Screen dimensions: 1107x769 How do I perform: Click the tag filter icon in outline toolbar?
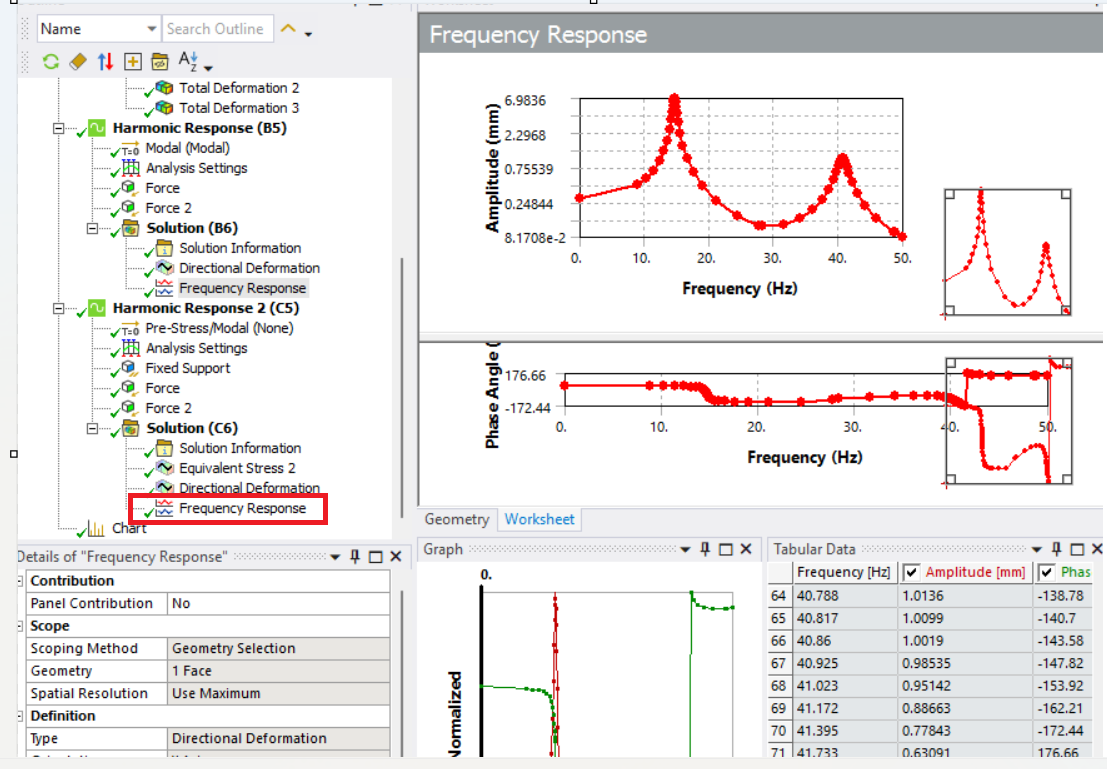pyautogui.click(x=78, y=62)
